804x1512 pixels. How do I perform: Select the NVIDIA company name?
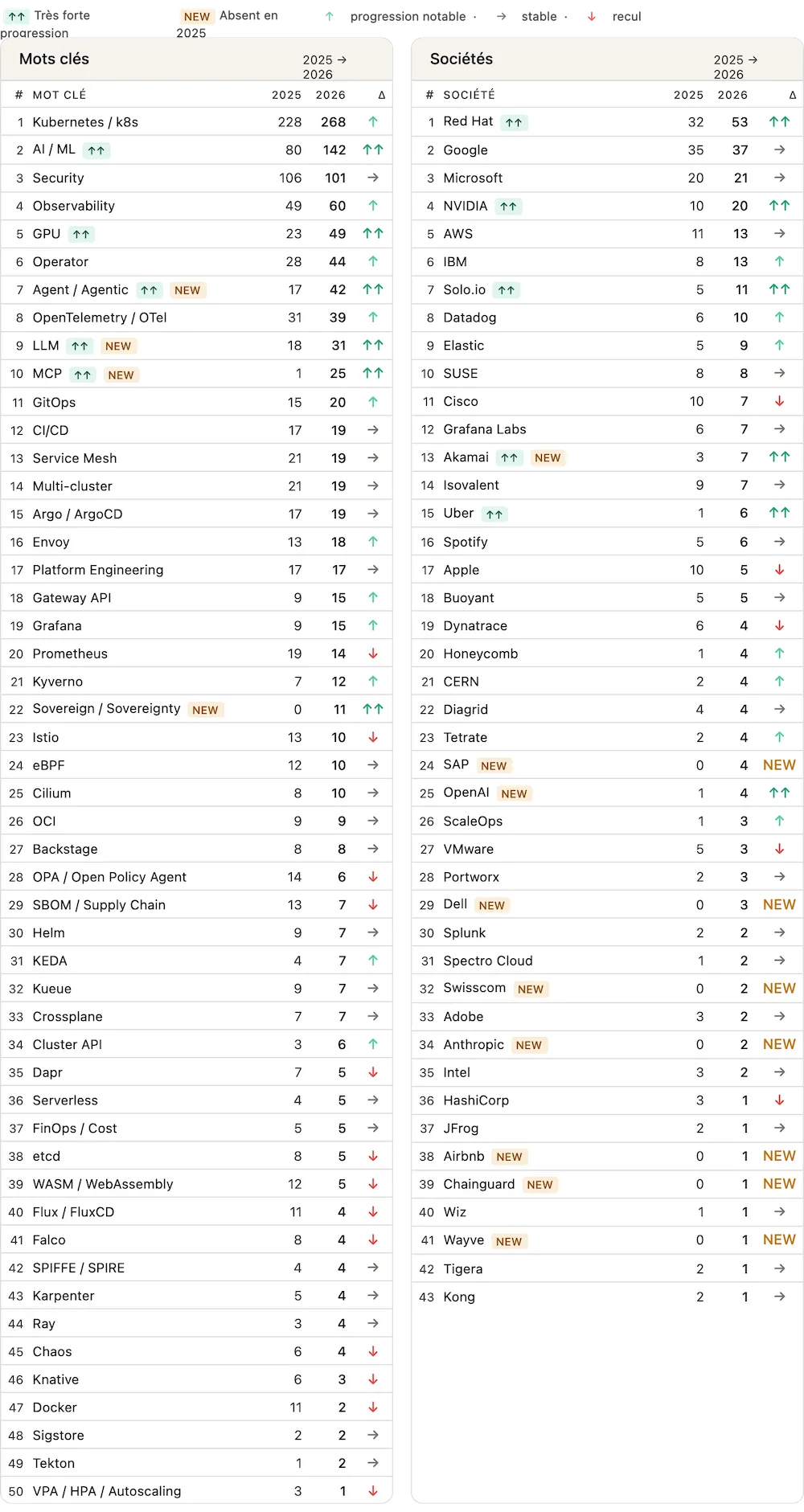click(x=466, y=206)
